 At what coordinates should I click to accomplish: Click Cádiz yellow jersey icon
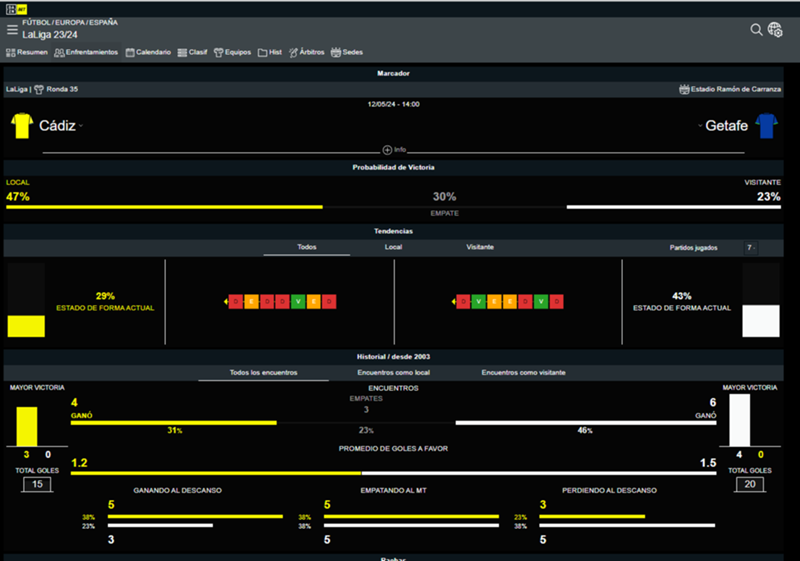coord(21,126)
